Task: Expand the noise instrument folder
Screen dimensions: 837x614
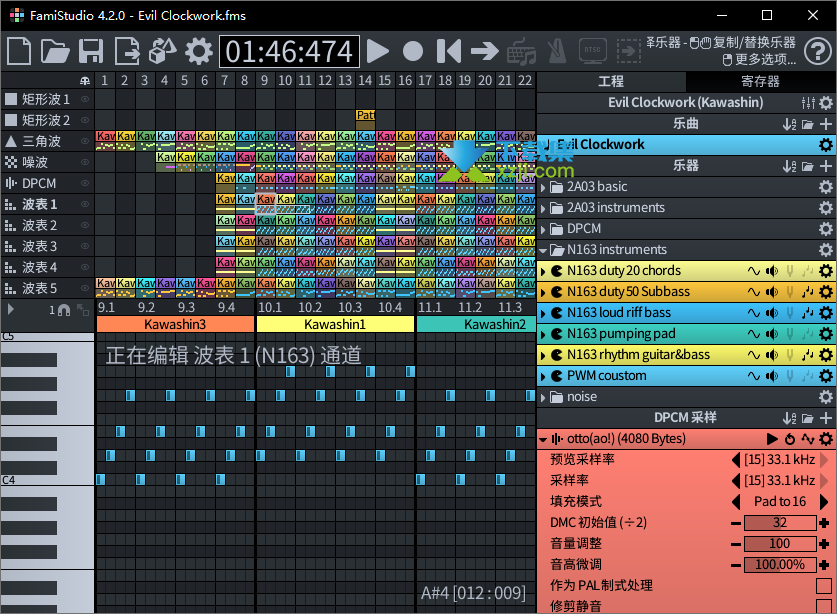Action: point(543,397)
